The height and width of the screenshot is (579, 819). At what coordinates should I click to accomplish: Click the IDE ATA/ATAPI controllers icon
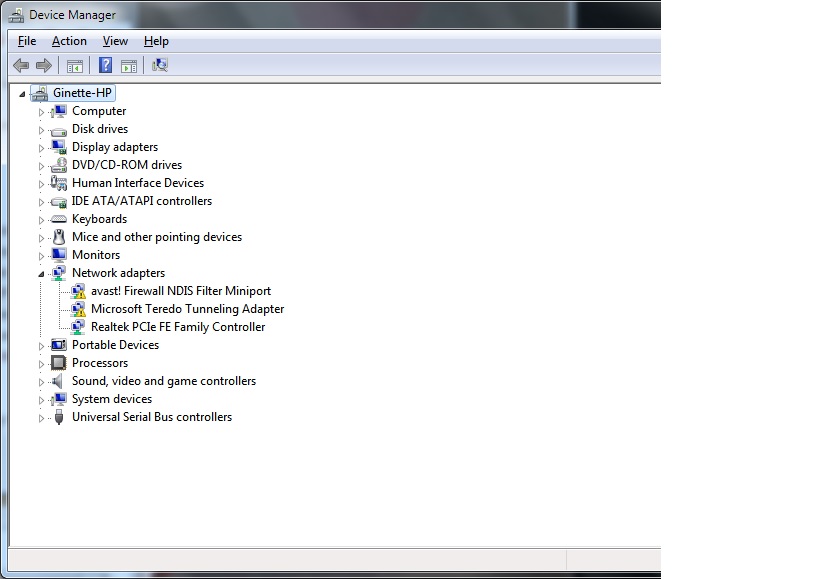58,202
